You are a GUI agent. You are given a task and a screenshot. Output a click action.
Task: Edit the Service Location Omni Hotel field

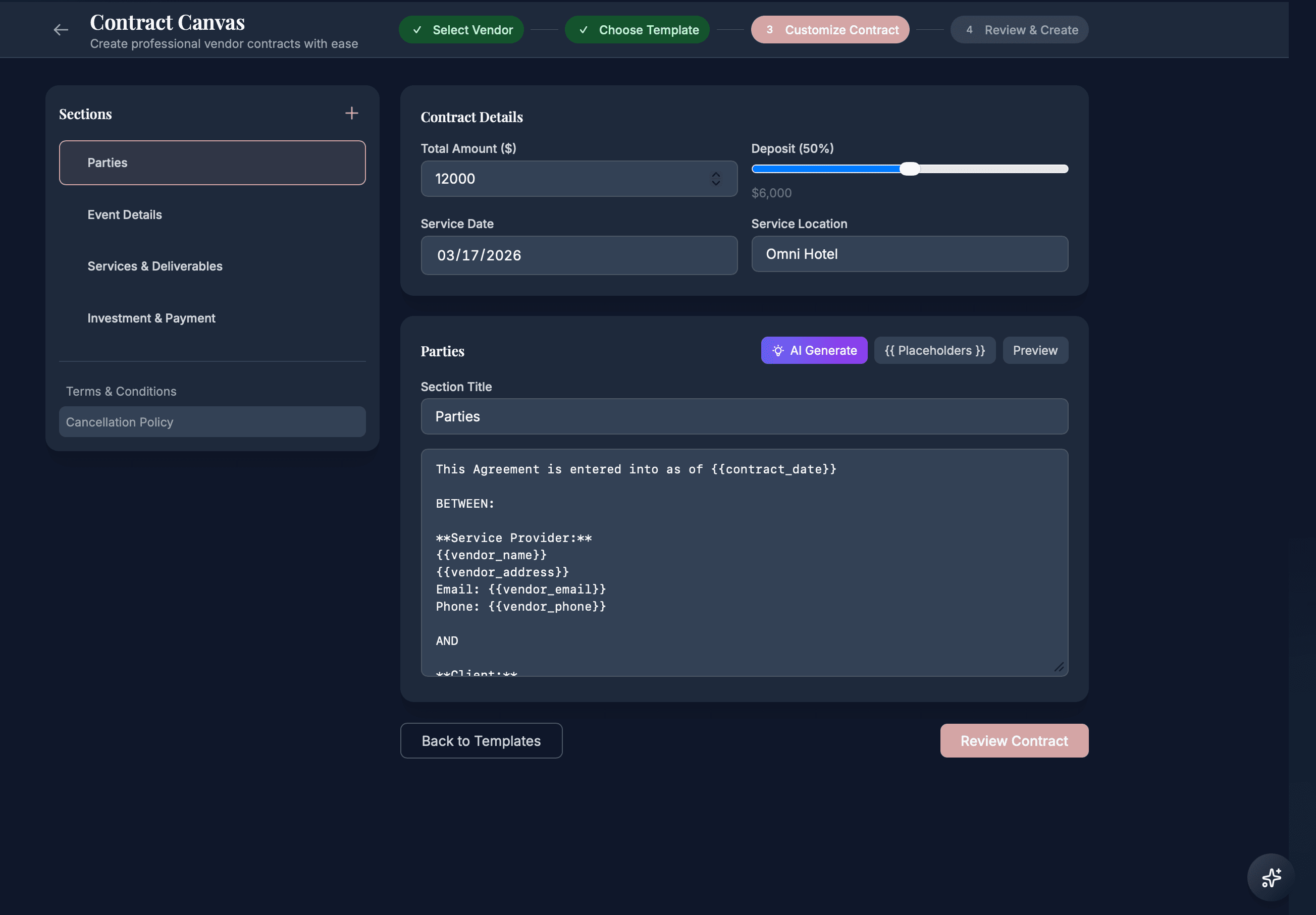(x=910, y=254)
